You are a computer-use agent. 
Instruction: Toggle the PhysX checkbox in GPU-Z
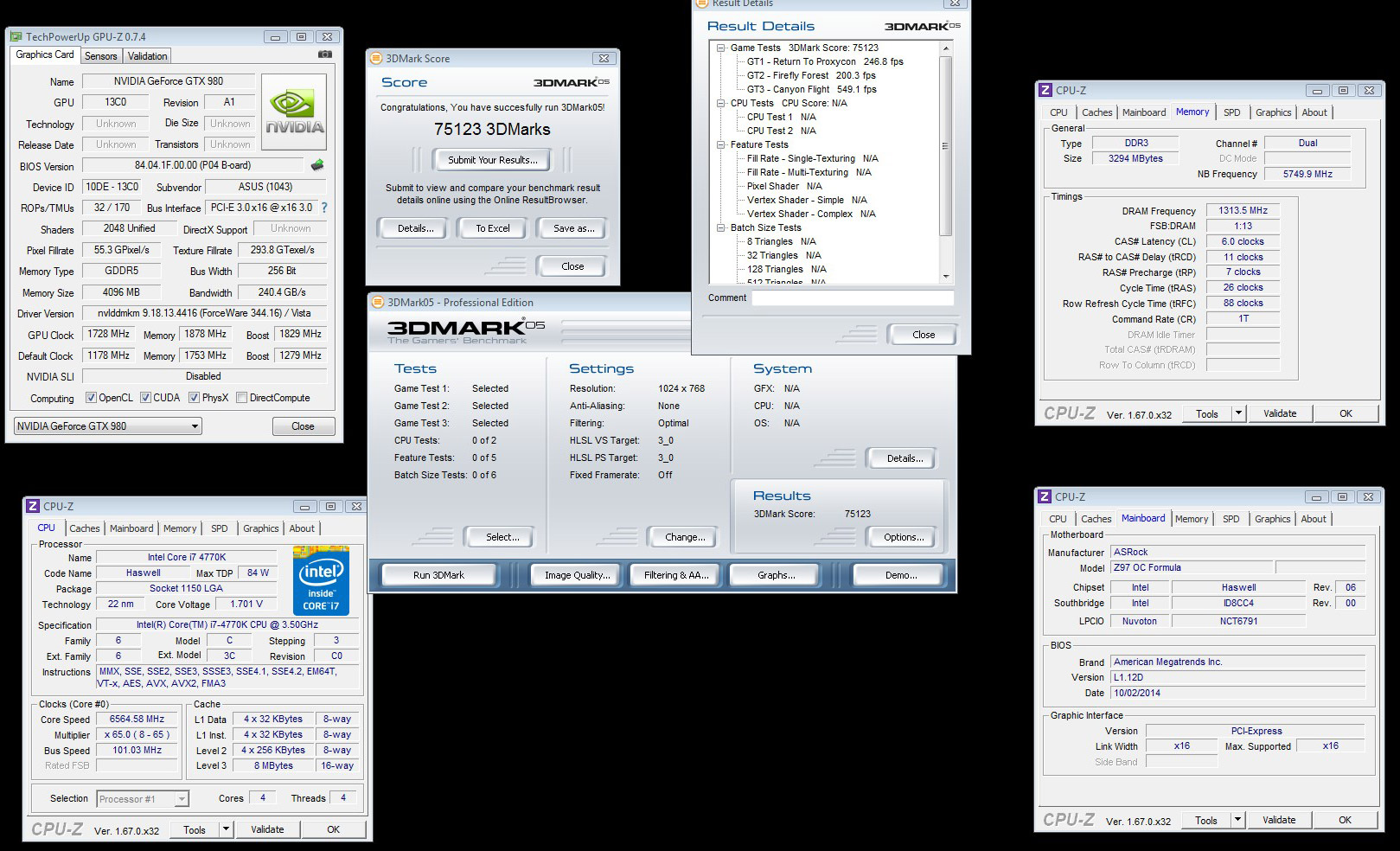[x=194, y=398]
